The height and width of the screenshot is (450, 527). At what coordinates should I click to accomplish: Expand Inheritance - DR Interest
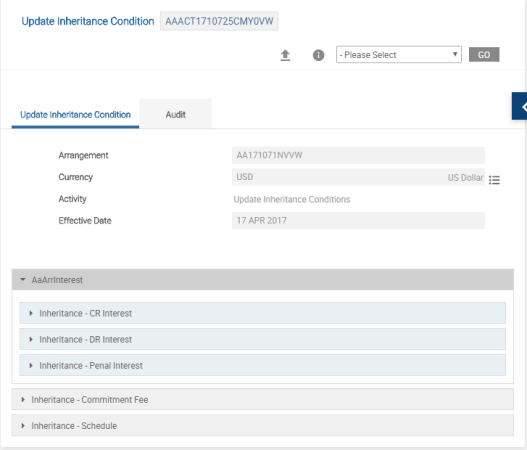262,339
